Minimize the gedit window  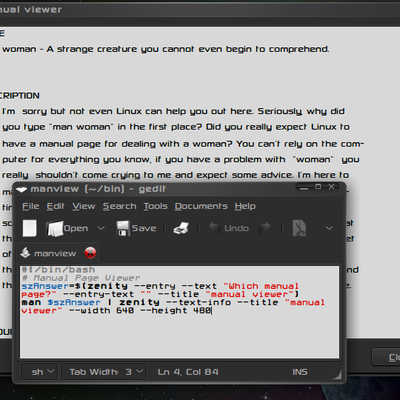(x=304, y=188)
